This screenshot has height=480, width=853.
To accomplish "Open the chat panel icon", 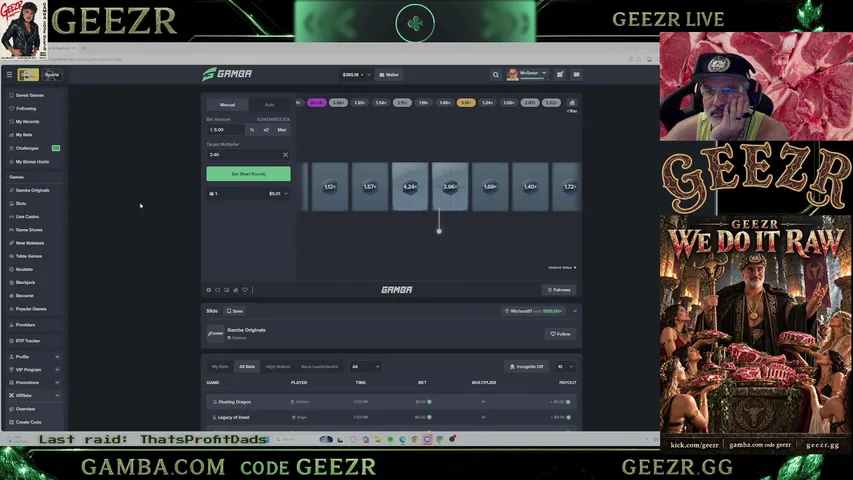I will coord(576,75).
